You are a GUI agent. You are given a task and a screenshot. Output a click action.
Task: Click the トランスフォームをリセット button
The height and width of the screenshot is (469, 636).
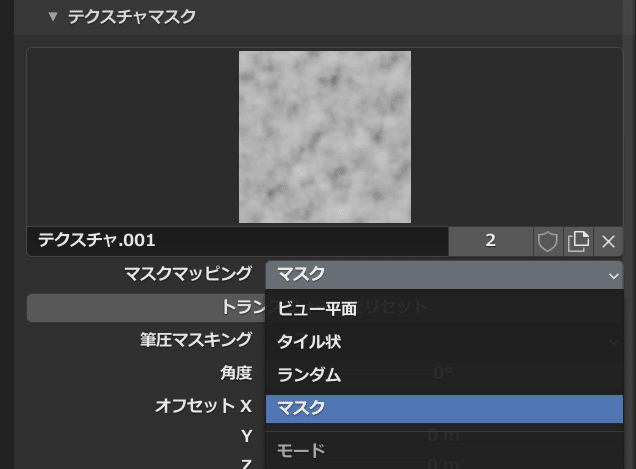pos(146,308)
